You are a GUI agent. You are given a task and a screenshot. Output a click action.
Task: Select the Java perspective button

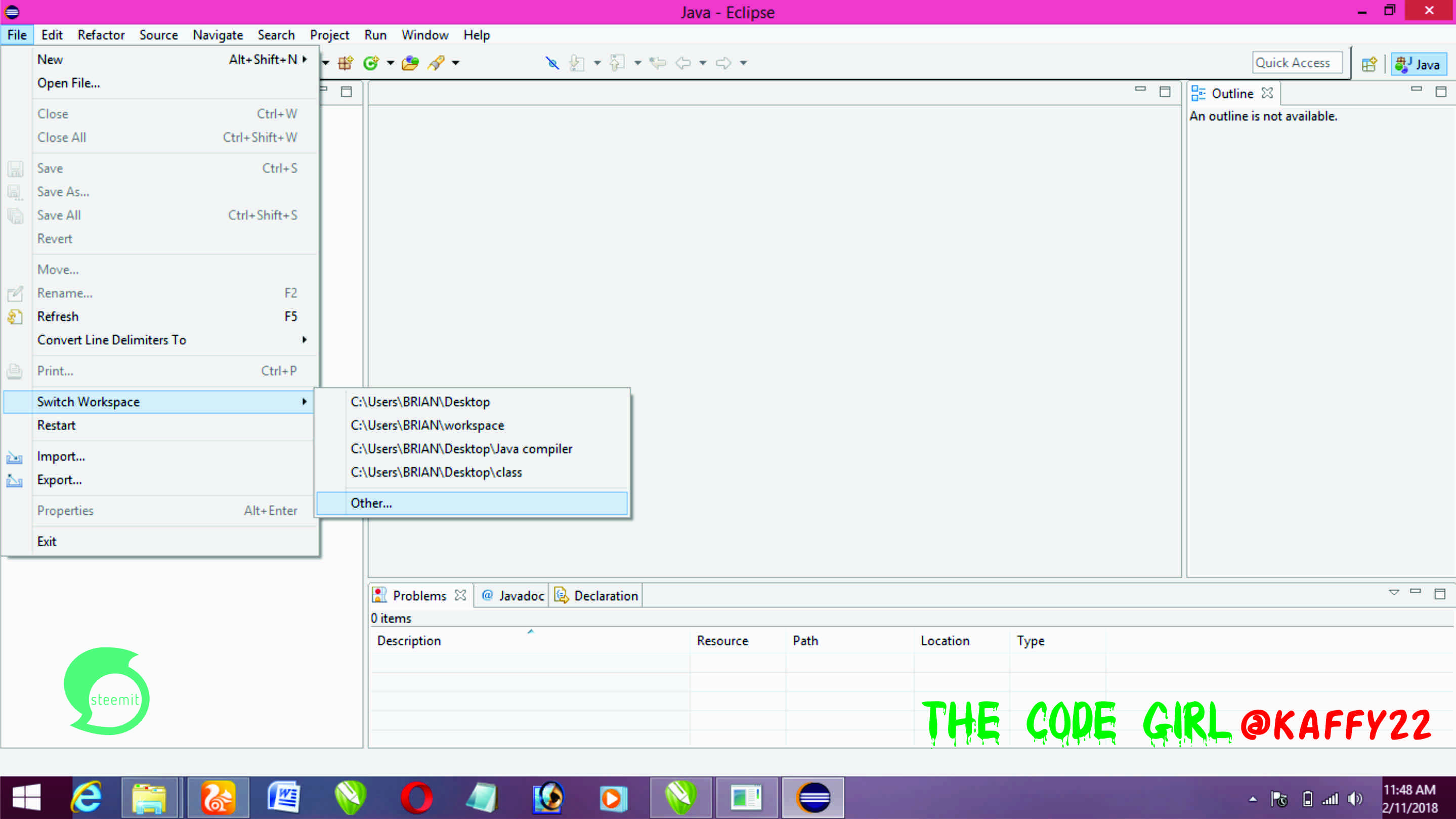point(1419,64)
